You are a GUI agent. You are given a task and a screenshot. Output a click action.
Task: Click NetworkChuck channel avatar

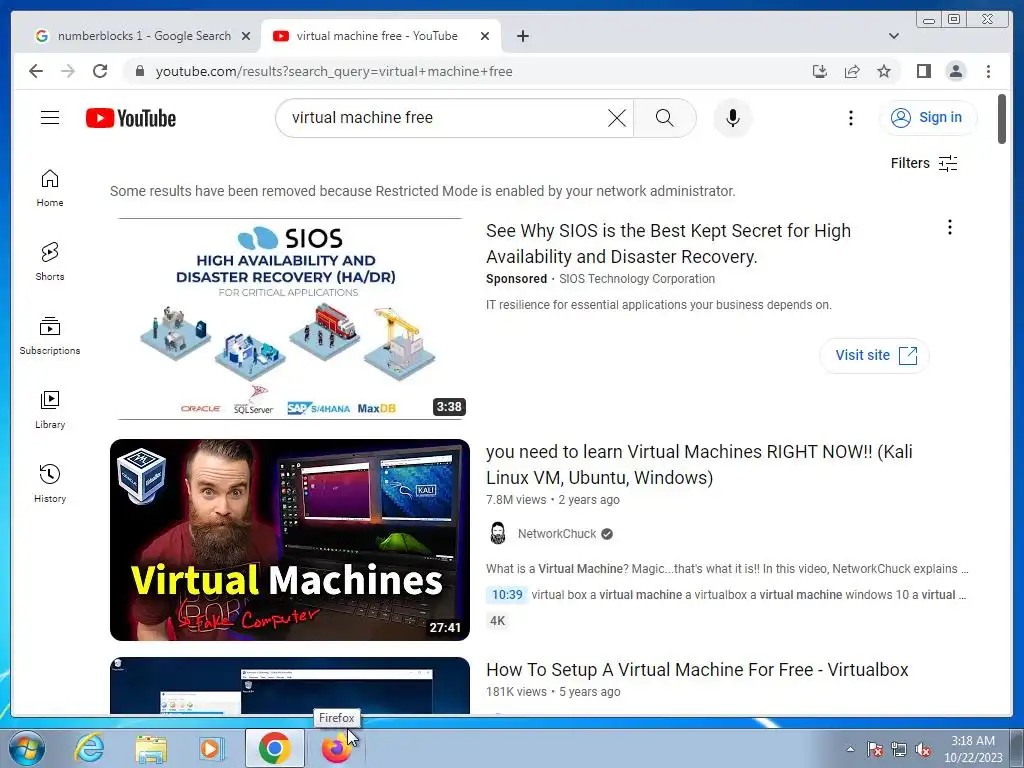point(498,534)
